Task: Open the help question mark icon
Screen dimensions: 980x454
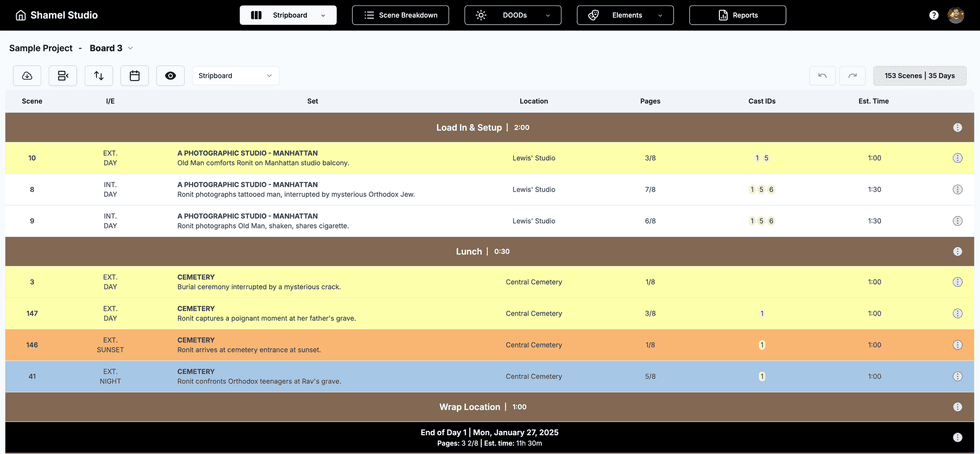Action: 934,15
